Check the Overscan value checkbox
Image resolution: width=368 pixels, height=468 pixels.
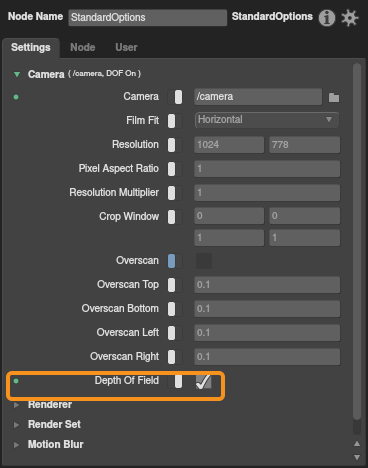[x=204, y=261]
